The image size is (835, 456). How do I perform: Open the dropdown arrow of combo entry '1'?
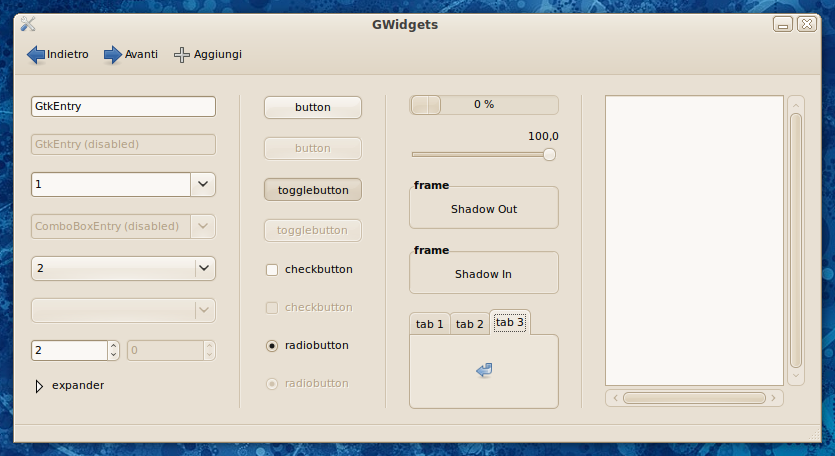pos(203,184)
